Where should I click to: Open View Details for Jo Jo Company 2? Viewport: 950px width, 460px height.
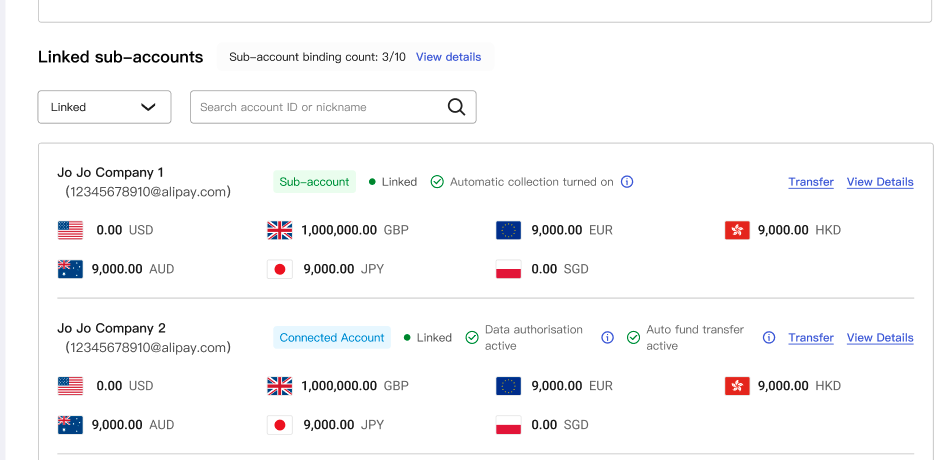[880, 338]
